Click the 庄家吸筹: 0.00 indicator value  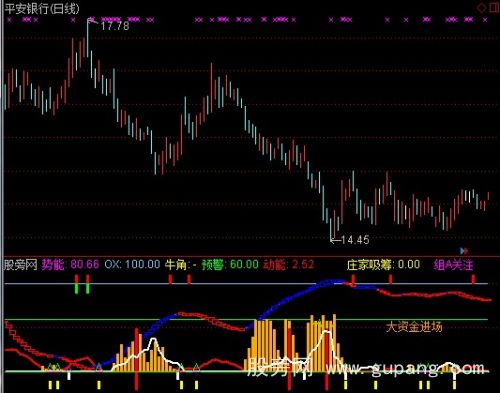(383, 265)
